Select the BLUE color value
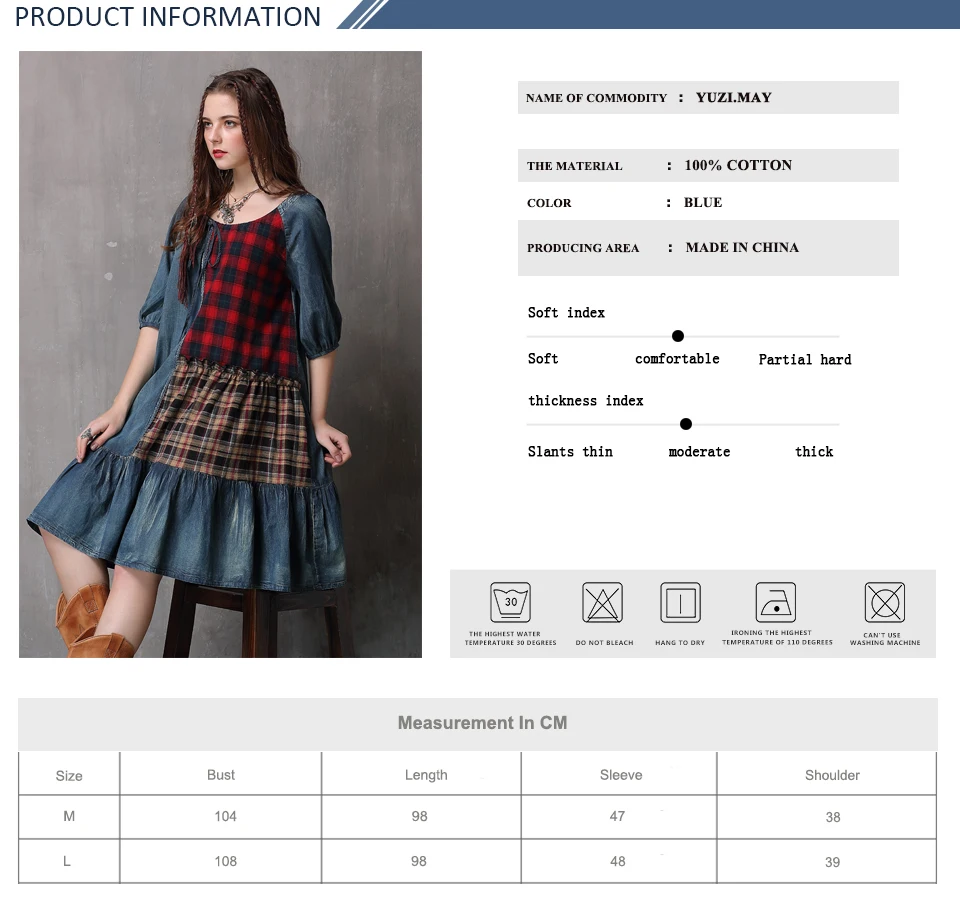The image size is (960, 918). (703, 203)
